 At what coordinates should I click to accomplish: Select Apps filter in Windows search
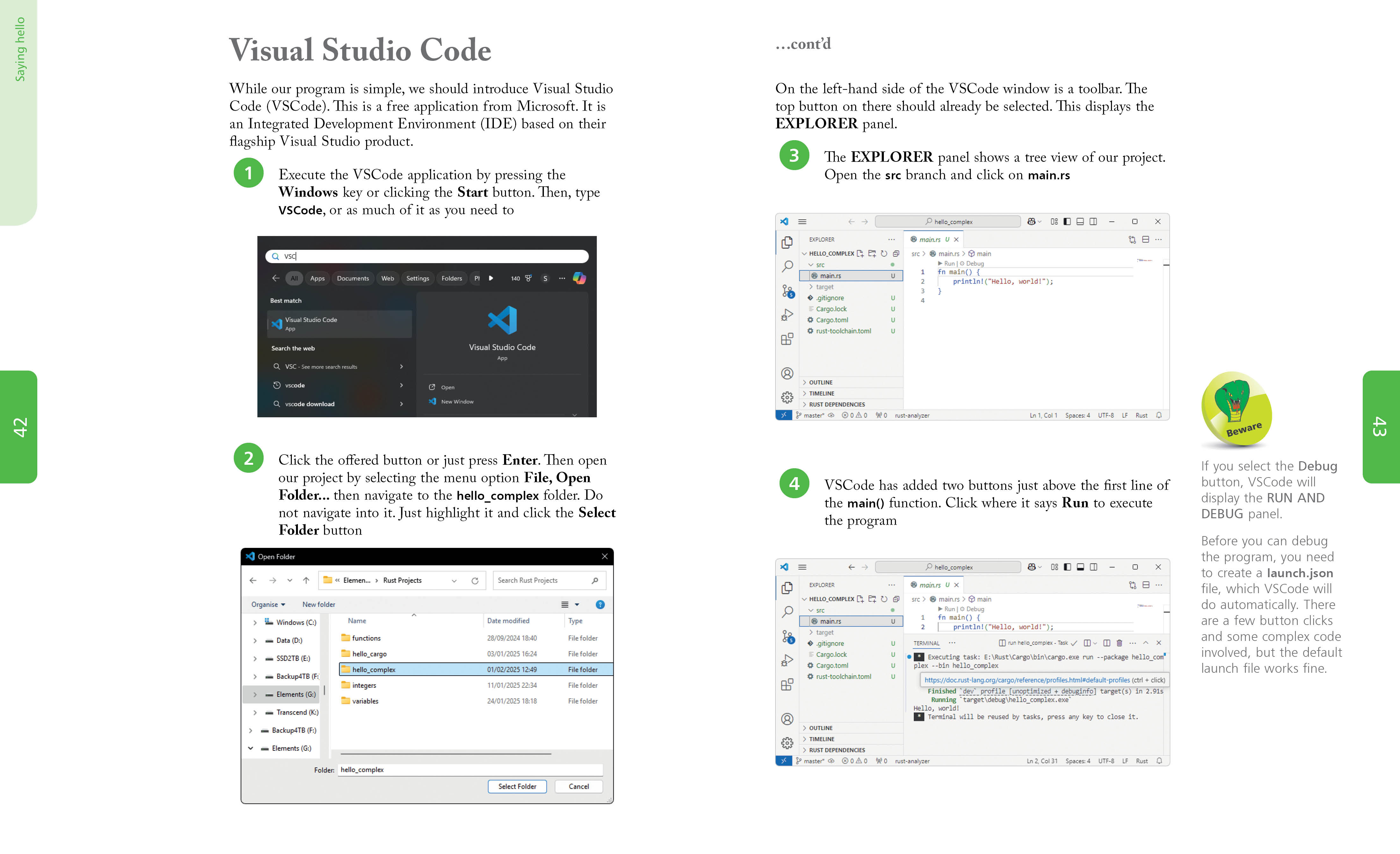point(317,278)
